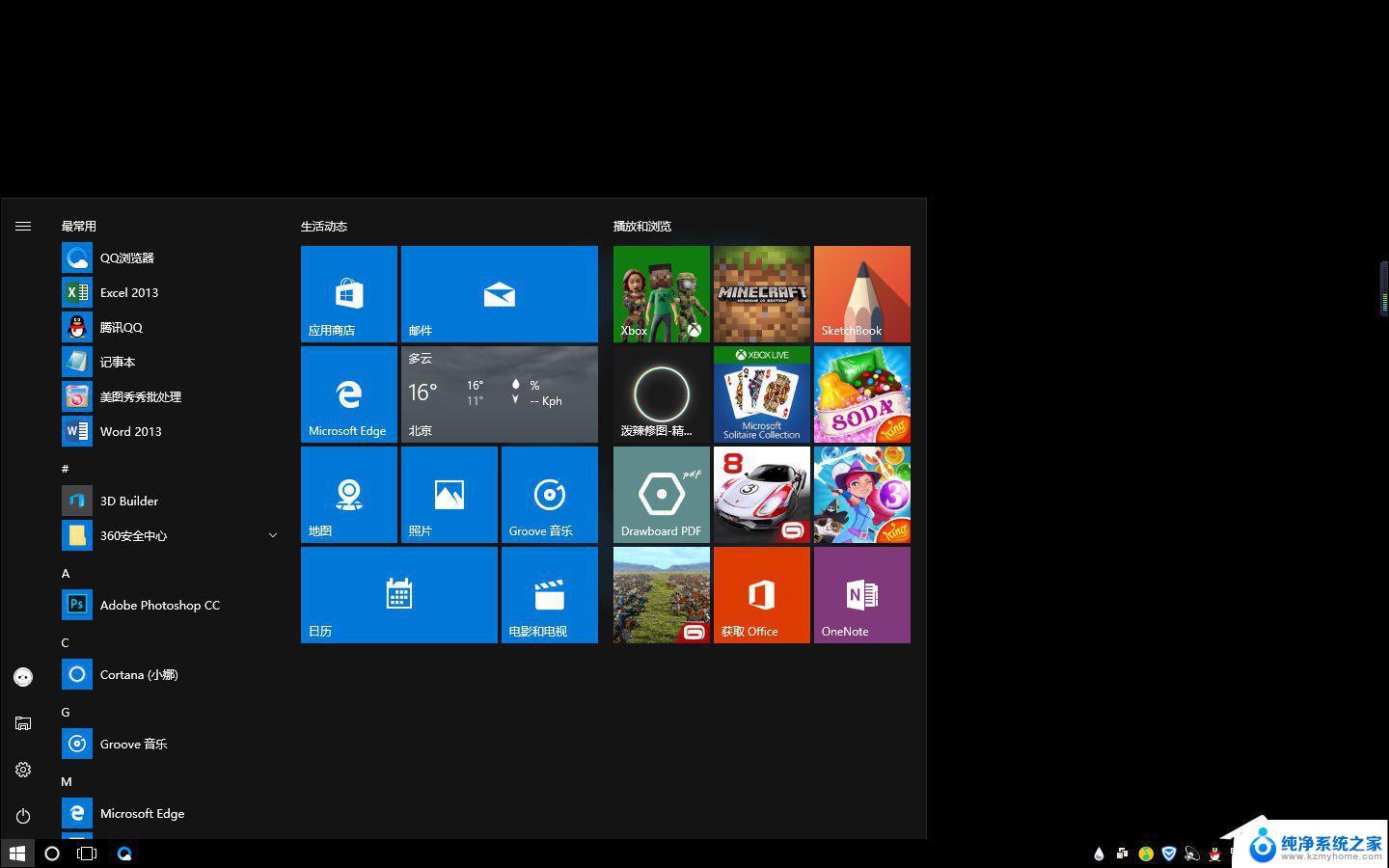1389x868 pixels.
Task: Open the Candy Crush Soda tile
Action: [x=862, y=394]
